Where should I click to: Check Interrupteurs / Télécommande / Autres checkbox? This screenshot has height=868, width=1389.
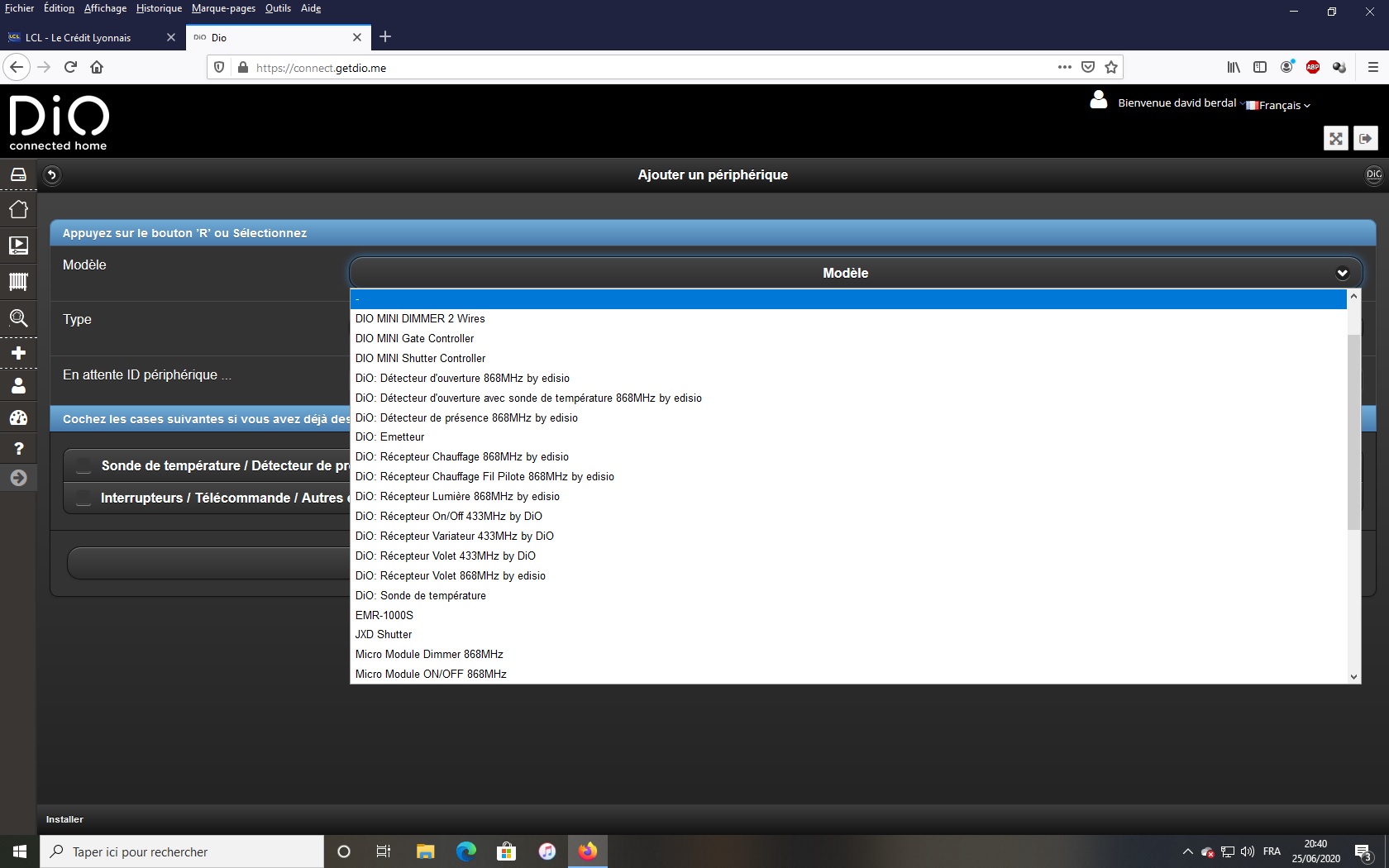point(84,498)
